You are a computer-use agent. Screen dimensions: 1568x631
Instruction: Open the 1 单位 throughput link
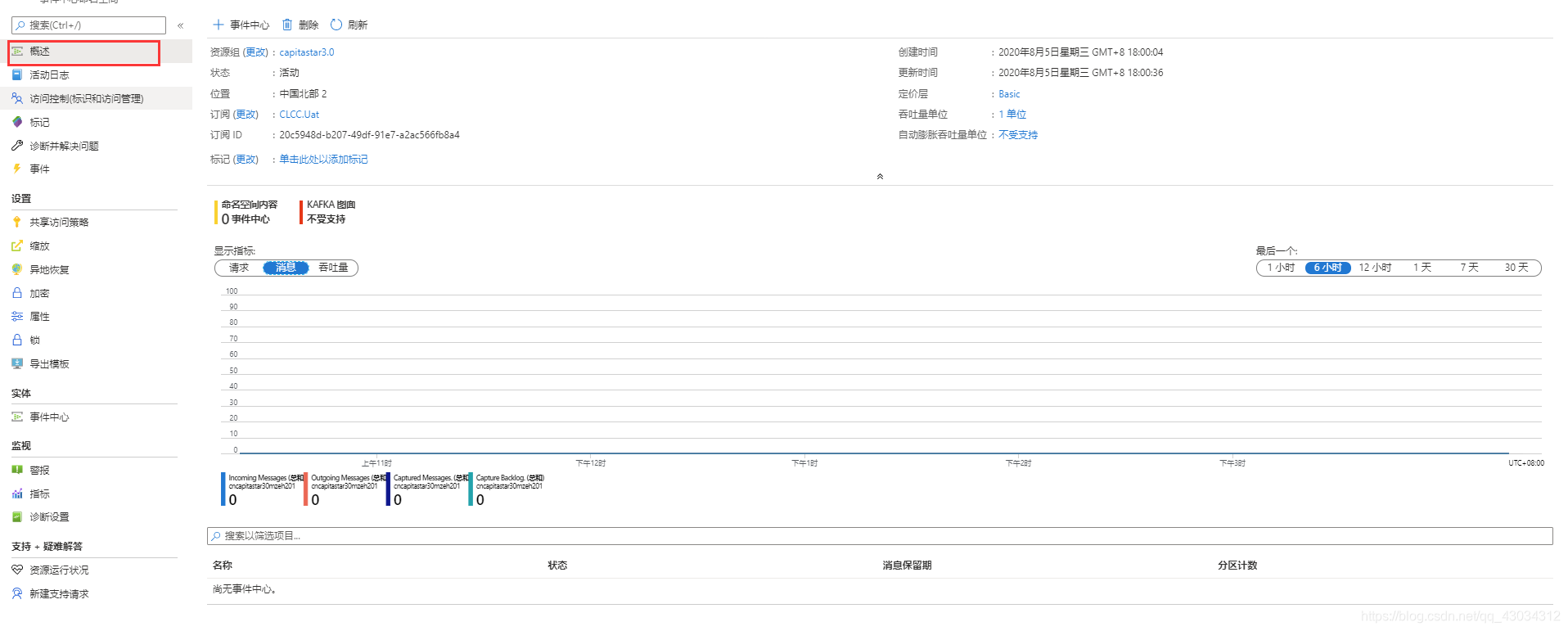[x=1012, y=115]
